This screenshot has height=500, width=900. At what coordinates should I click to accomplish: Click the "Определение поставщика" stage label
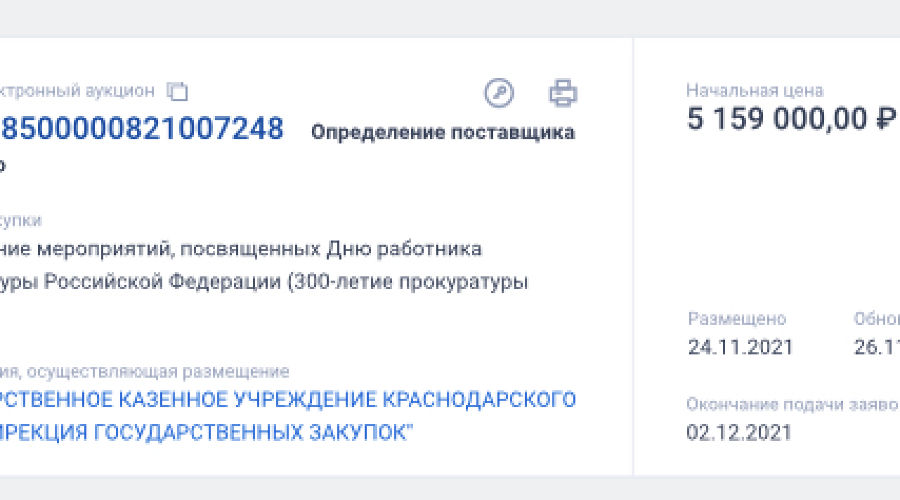point(443,132)
